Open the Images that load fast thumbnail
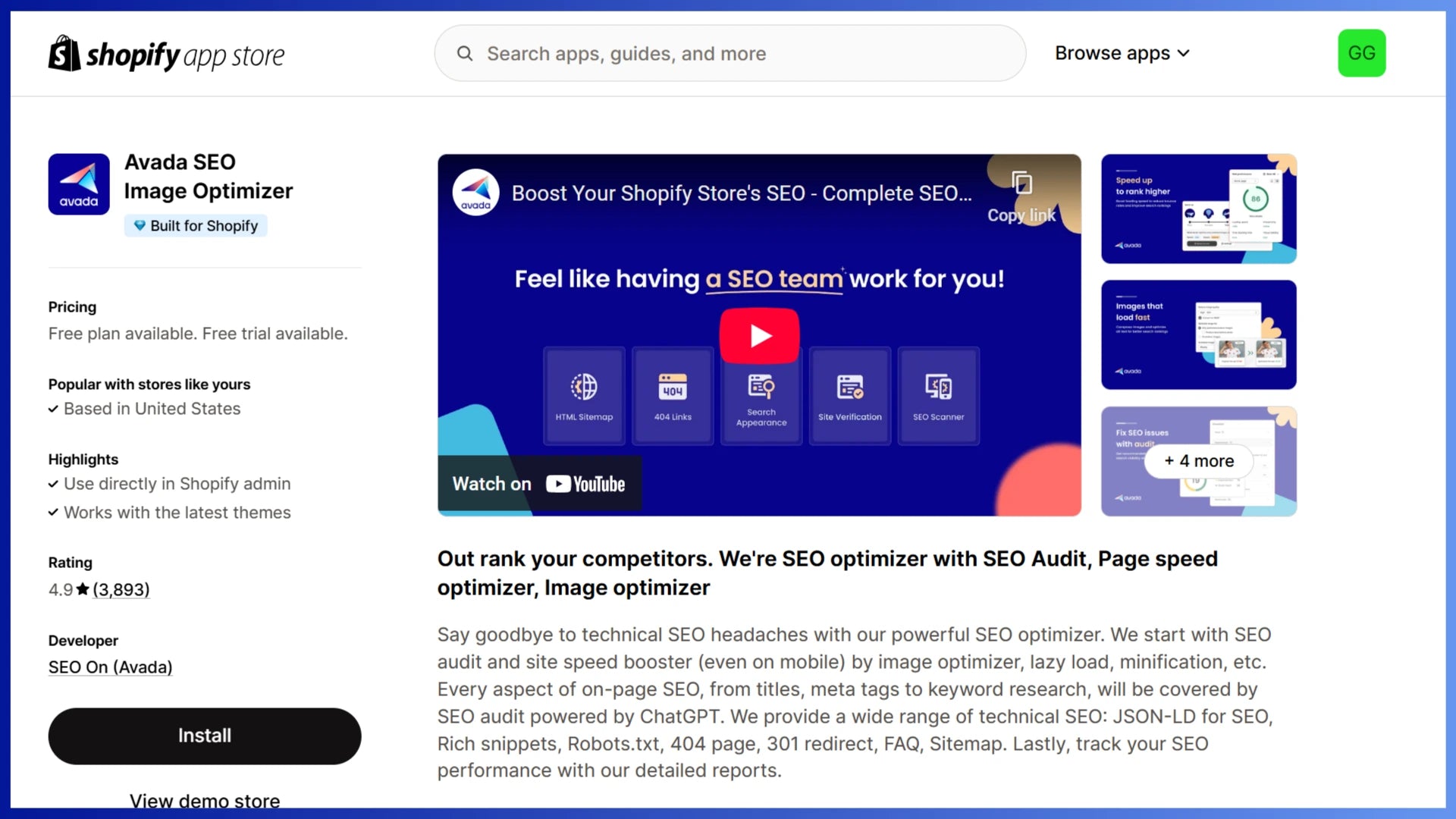1456x819 pixels. click(1198, 334)
